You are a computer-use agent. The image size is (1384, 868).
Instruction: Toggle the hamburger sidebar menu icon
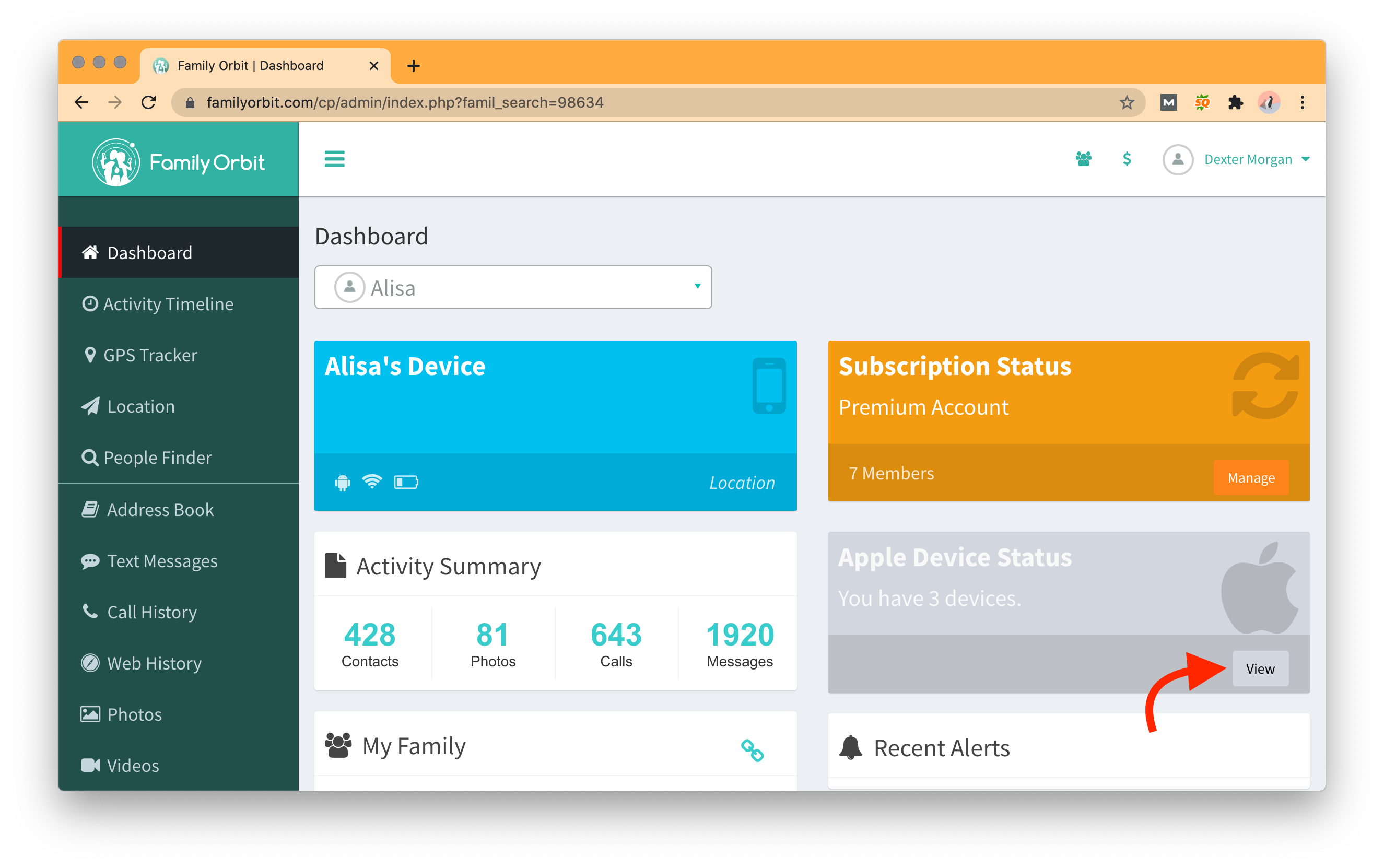[x=334, y=159]
